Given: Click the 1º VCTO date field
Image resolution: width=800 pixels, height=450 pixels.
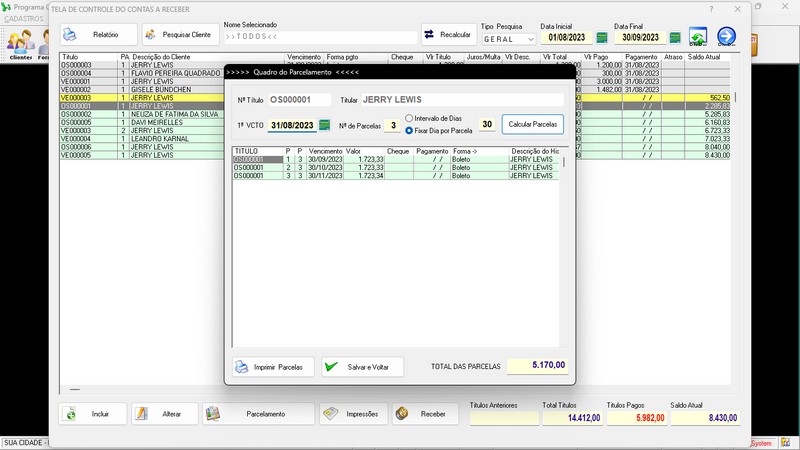Looking at the screenshot, I should click(x=291, y=125).
